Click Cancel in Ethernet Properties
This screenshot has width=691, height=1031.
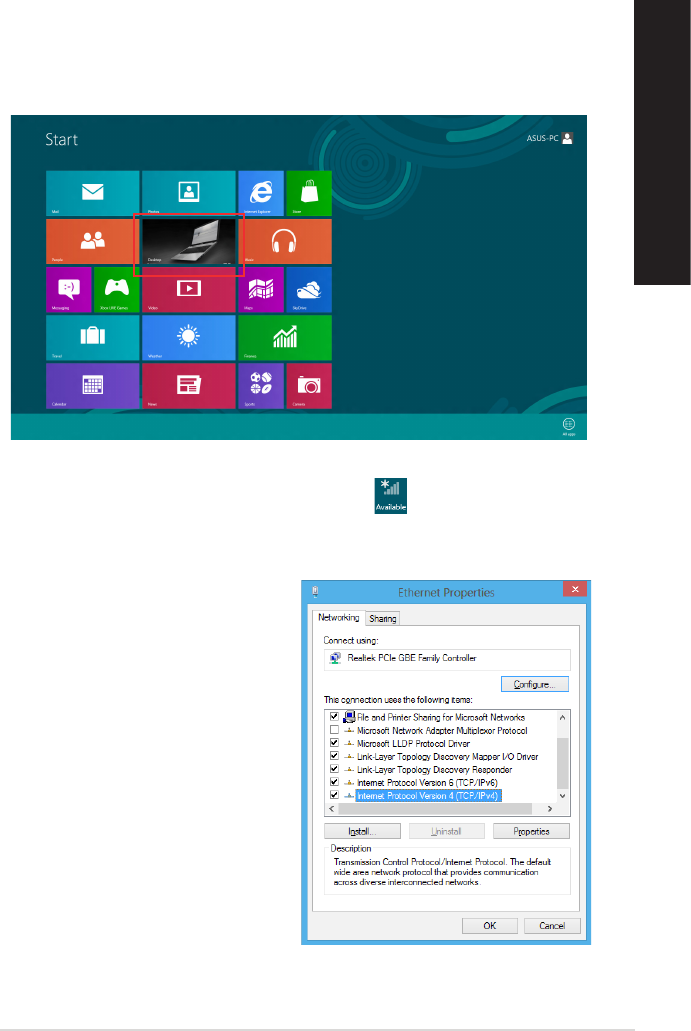click(552, 926)
